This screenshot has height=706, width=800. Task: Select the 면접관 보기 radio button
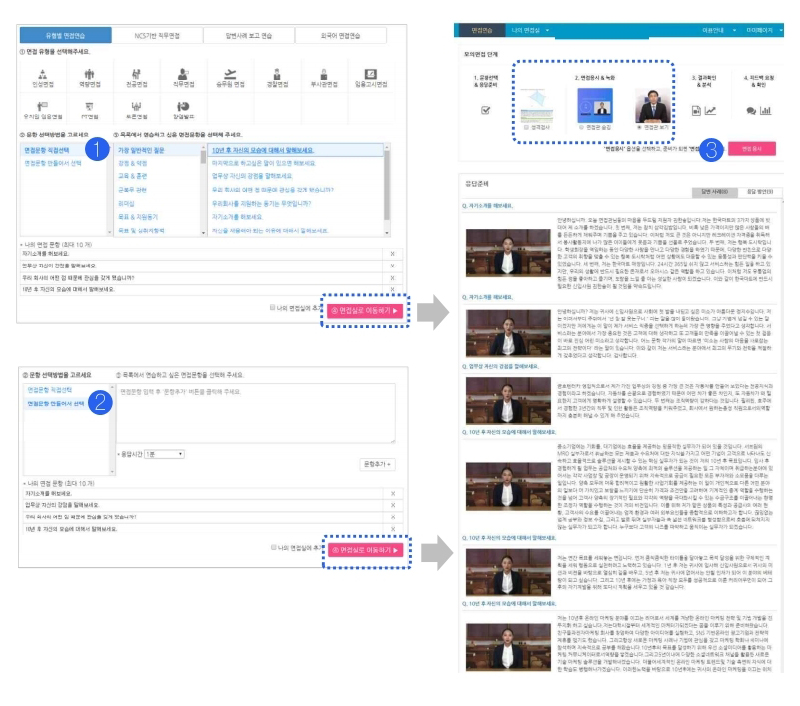(639, 128)
